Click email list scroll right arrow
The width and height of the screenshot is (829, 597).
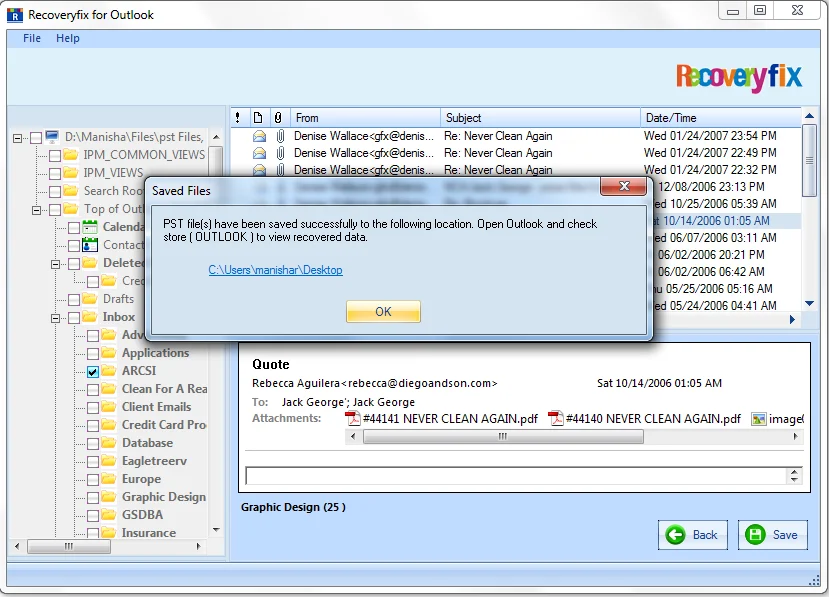point(791,319)
